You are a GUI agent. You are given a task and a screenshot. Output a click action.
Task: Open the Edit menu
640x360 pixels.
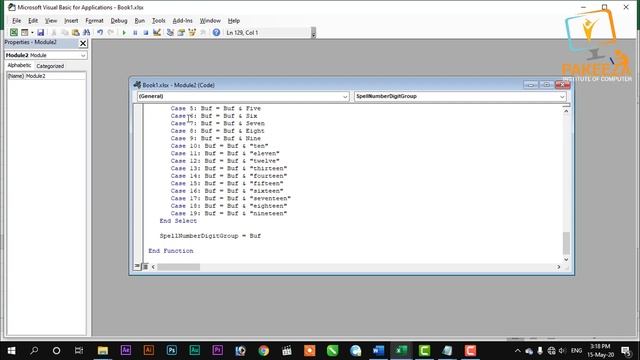point(33,20)
